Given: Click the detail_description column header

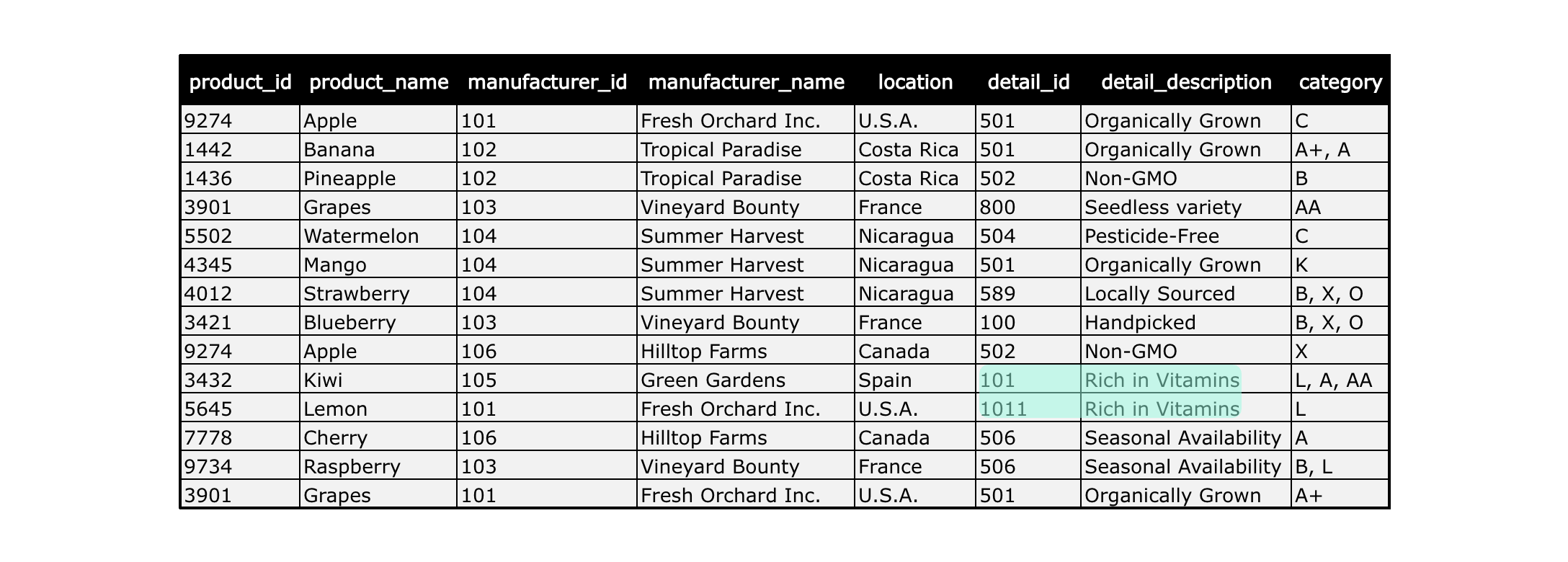Looking at the screenshot, I should (1186, 82).
